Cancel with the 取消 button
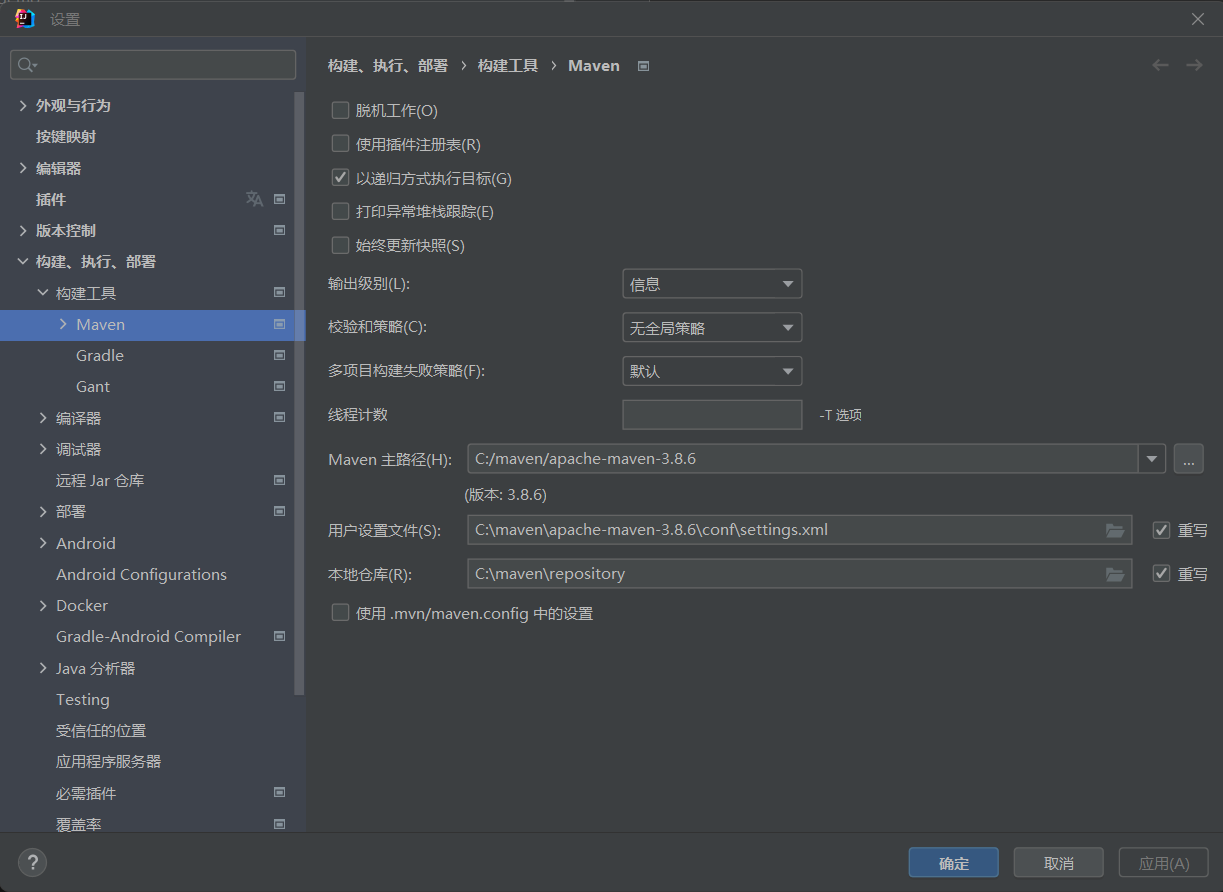 1059,863
